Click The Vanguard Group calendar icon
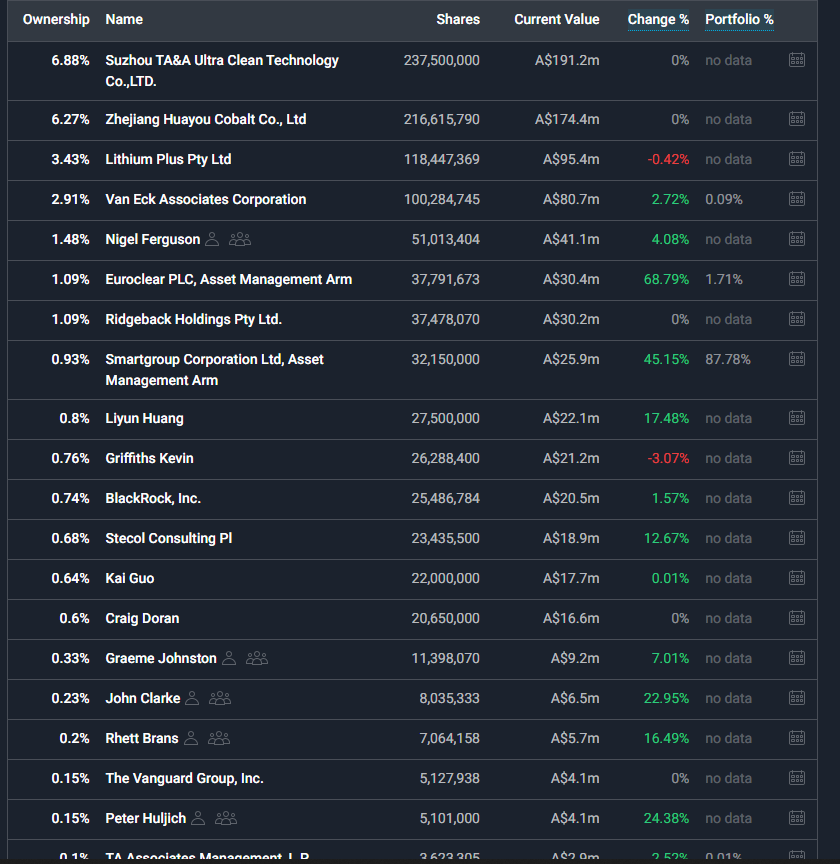The width and height of the screenshot is (840, 864). tap(796, 777)
